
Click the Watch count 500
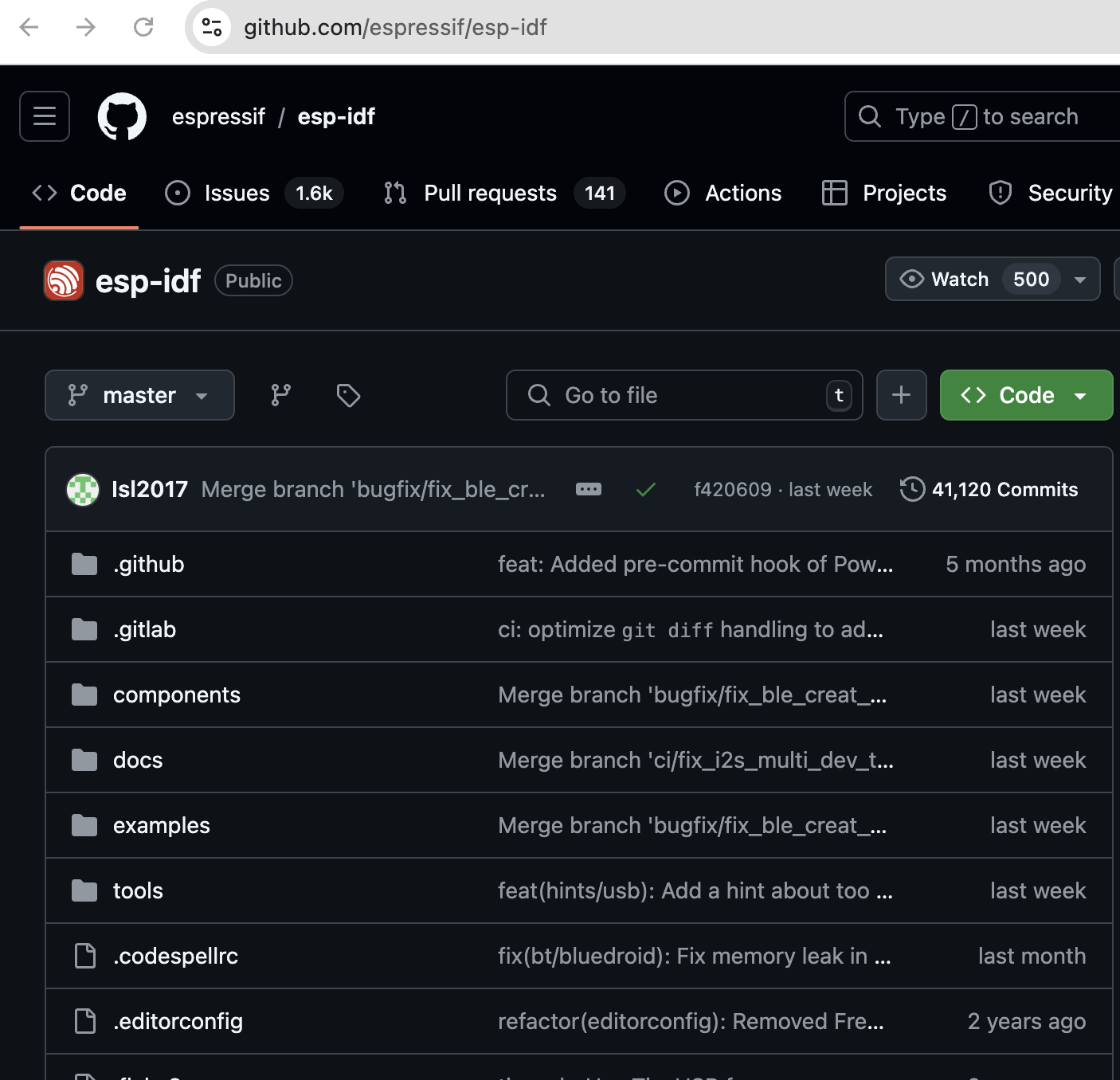click(1031, 279)
